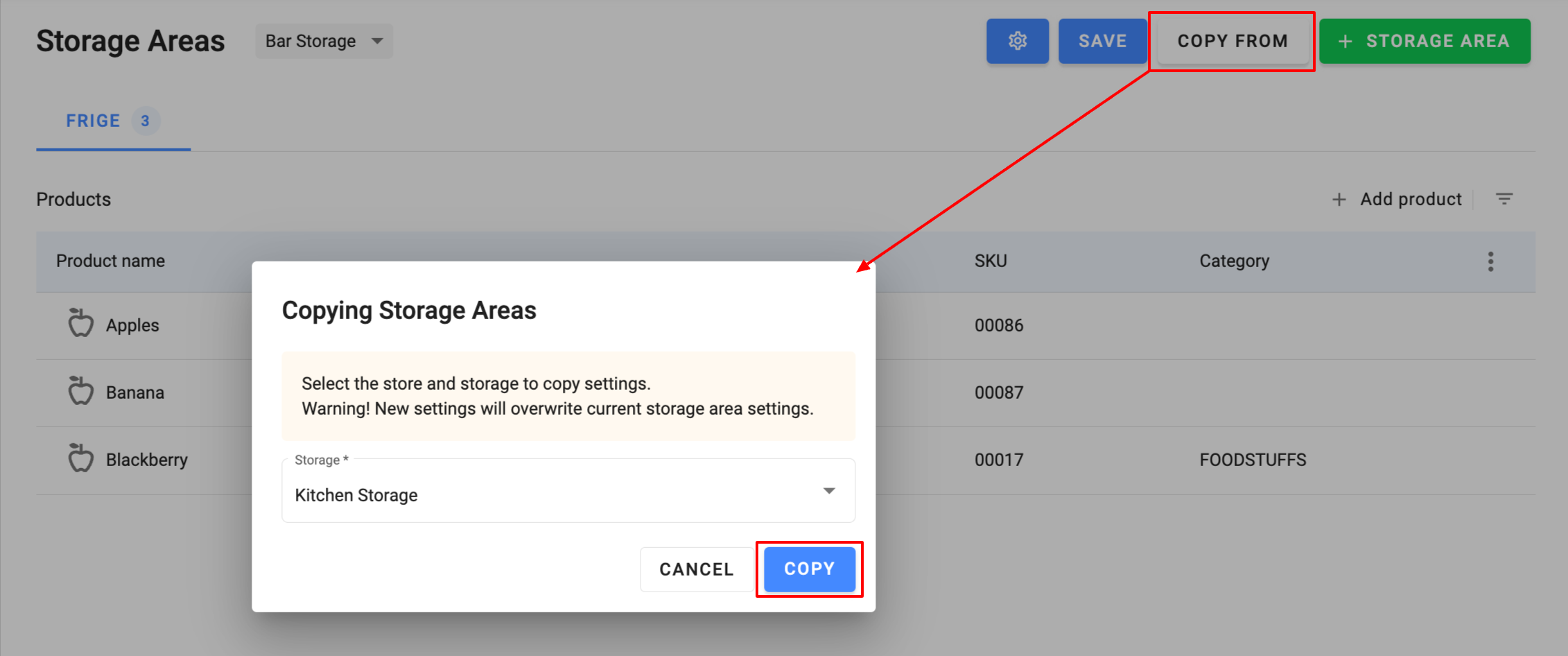
Task: Open the Kitchen Storage dropdown field
Action: pyautogui.click(x=555, y=494)
